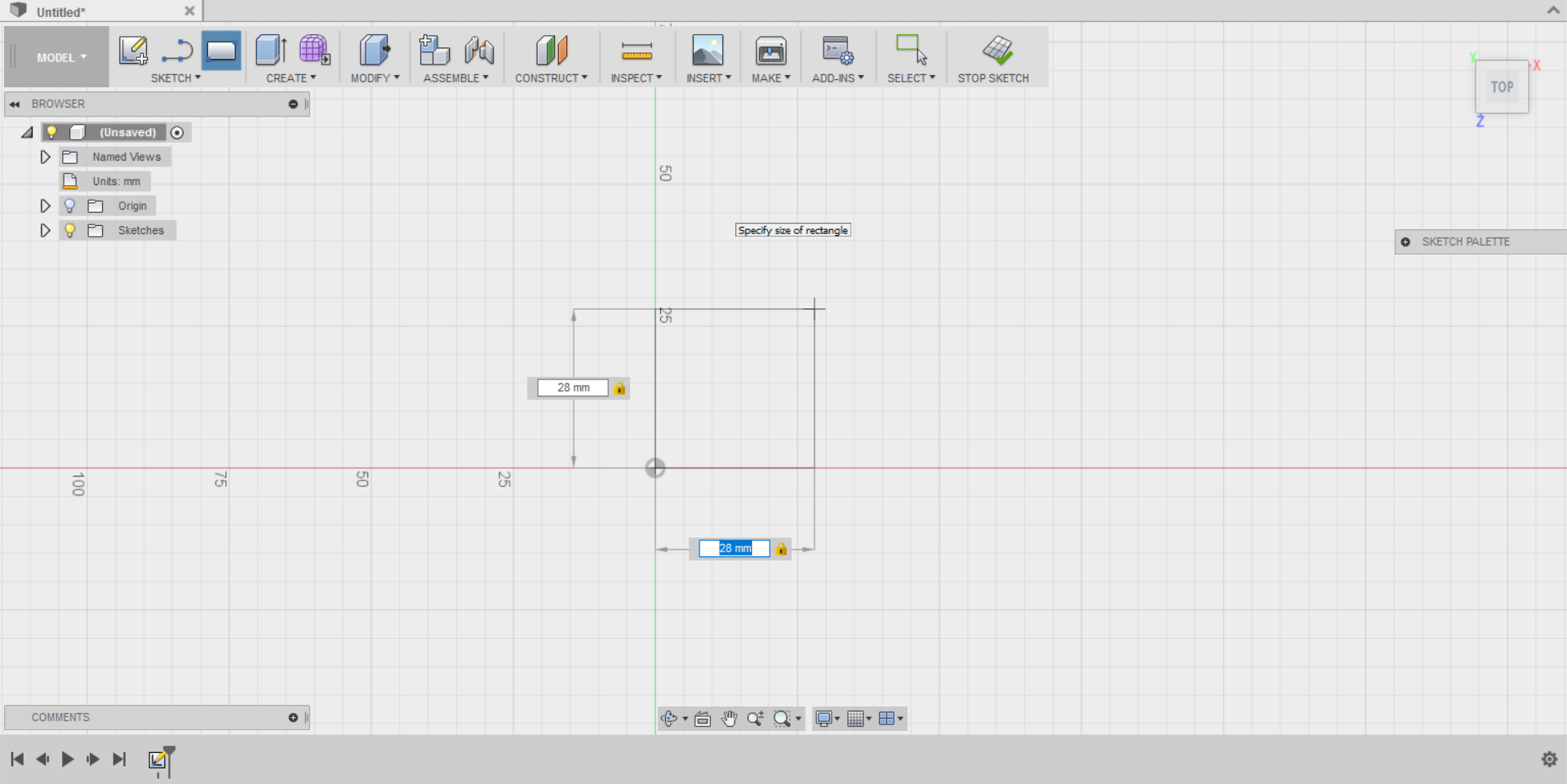Step forward one timeline feature
The width and height of the screenshot is (1567, 784).
click(x=93, y=760)
